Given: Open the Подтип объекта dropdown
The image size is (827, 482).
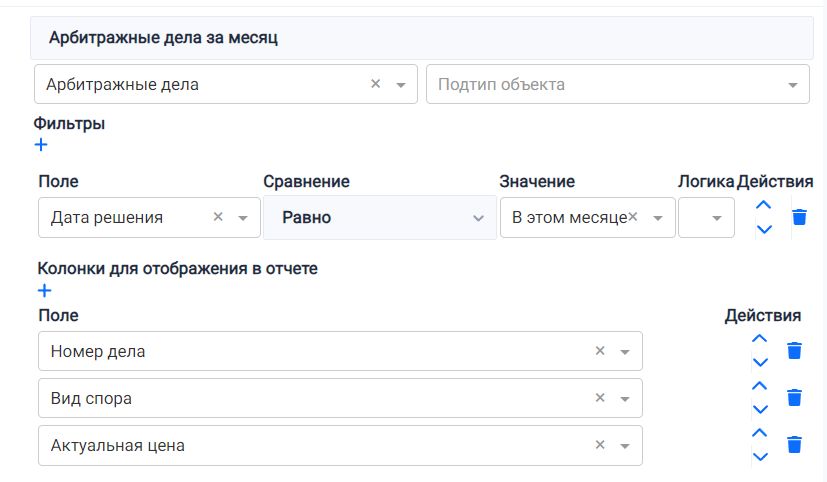Looking at the screenshot, I should [x=792, y=85].
